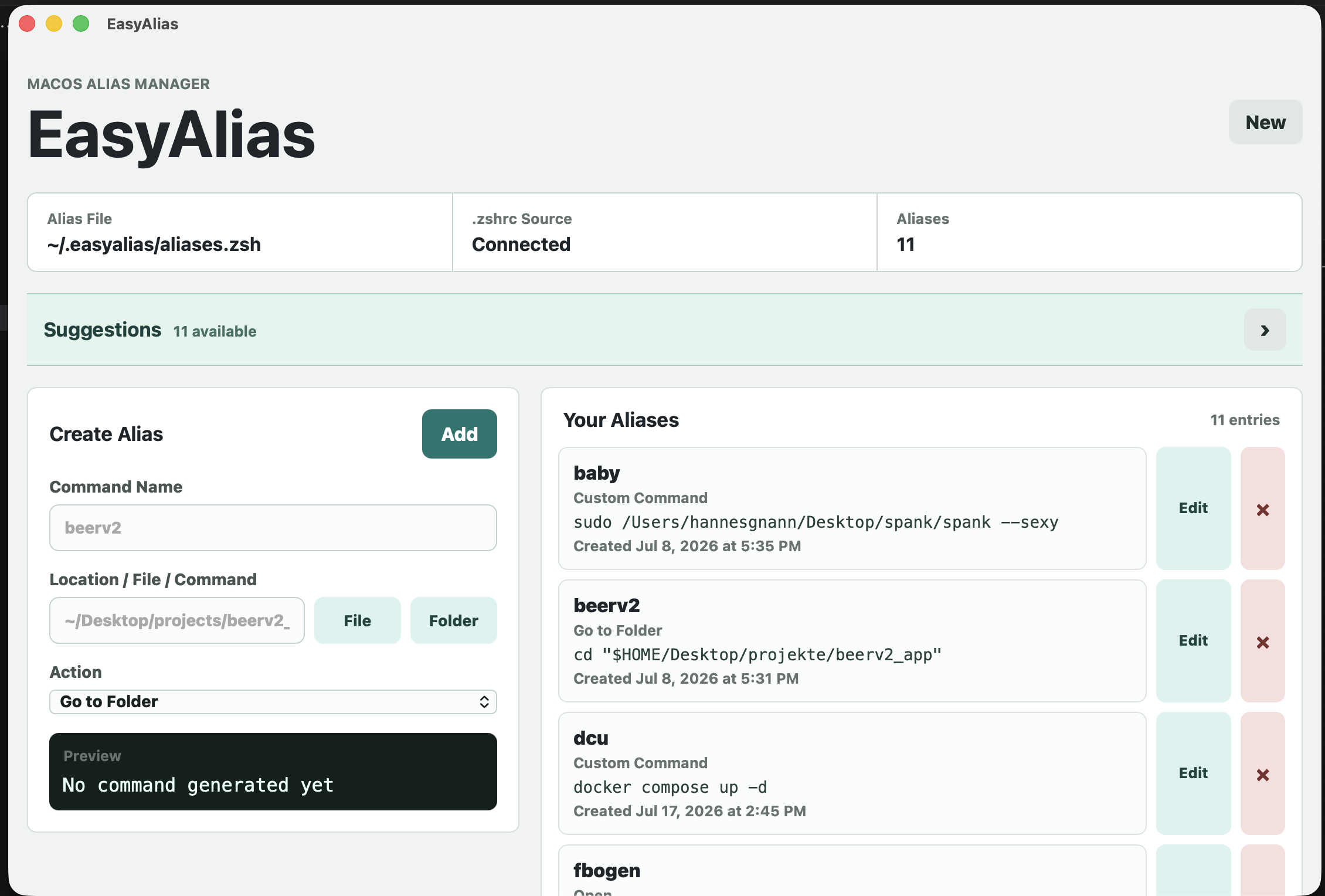Click the 'Your Aliases' heading
1325x896 pixels.
(x=621, y=420)
